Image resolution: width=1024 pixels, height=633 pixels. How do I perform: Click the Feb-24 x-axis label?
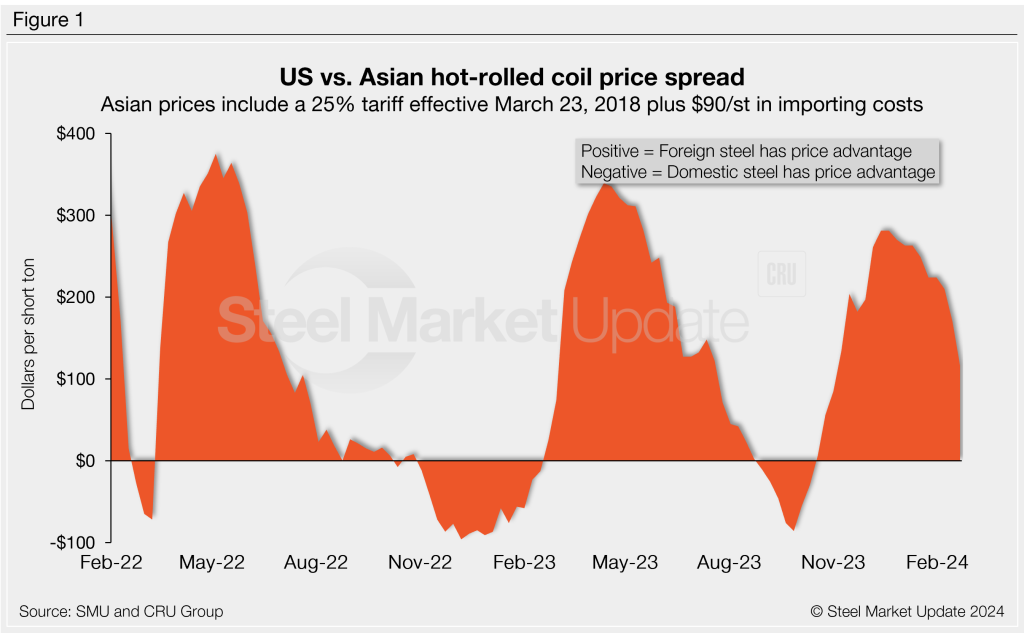(x=936, y=563)
